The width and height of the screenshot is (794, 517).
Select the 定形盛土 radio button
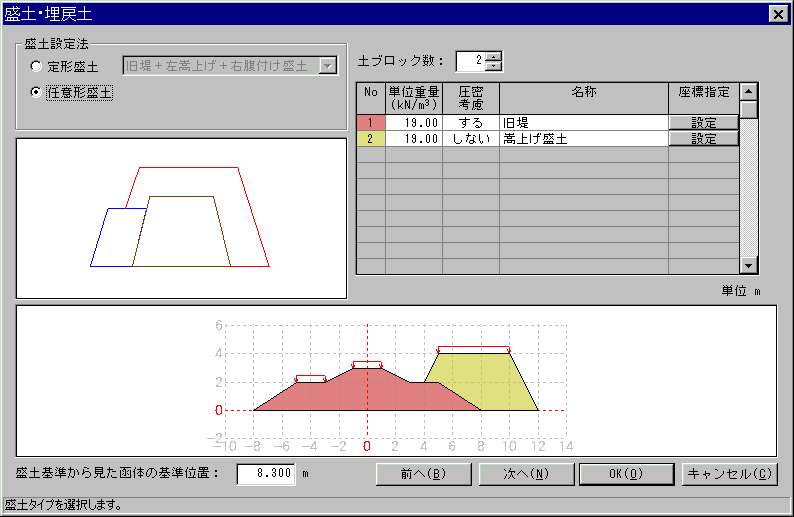point(36,66)
